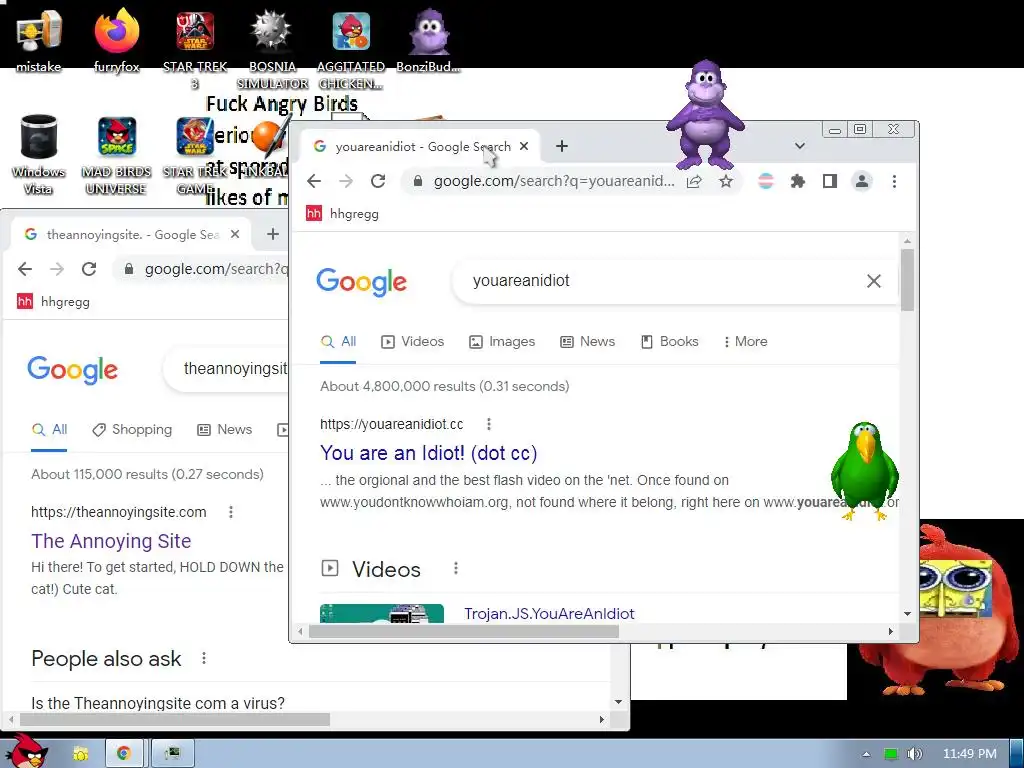Click the 11:49 PM taskbar clock
Viewport: 1024px width, 768px height.
[970, 754]
